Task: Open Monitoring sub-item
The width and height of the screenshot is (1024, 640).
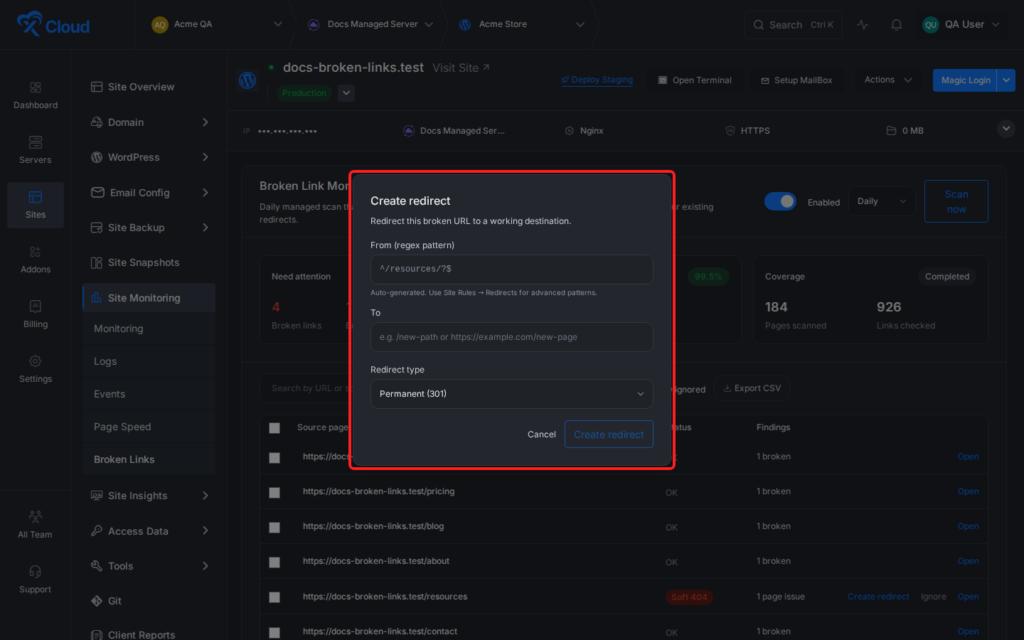Action: (149, 328)
